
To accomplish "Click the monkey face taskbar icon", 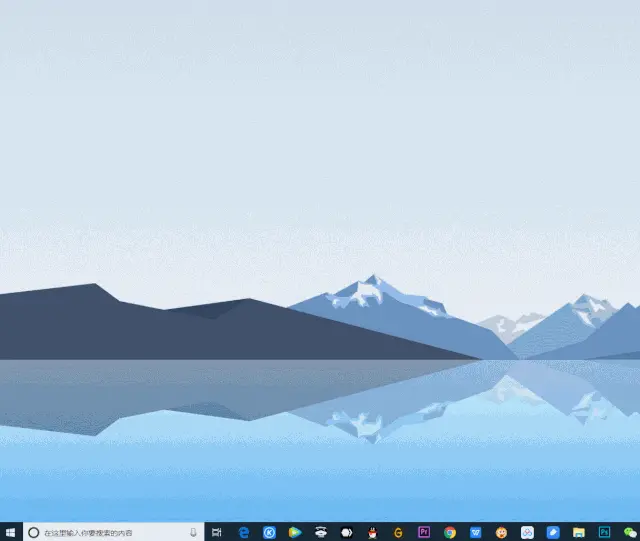I will (x=502, y=532).
